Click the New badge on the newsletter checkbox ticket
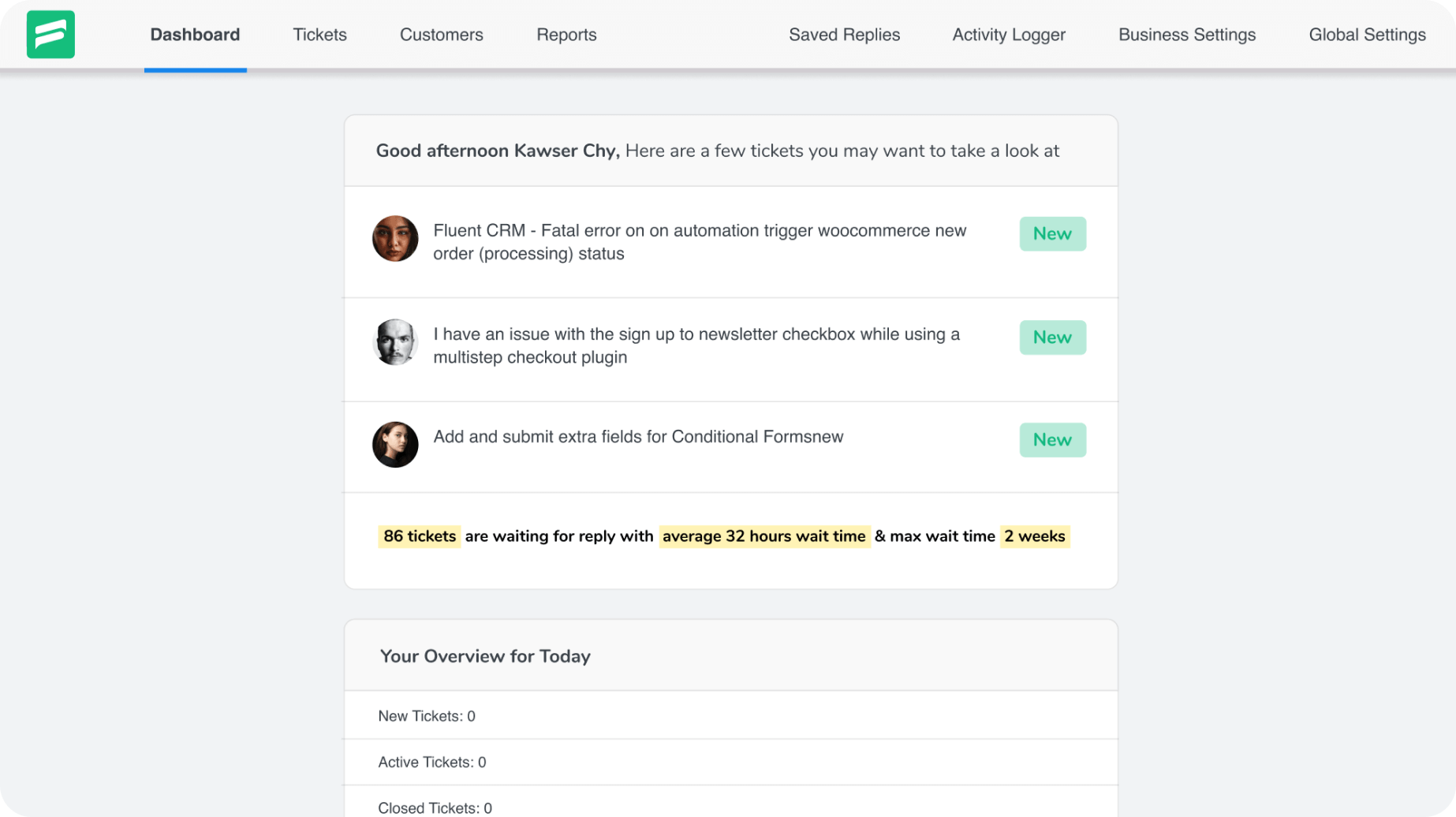This screenshot has height=817, width=1456. 1052,337
